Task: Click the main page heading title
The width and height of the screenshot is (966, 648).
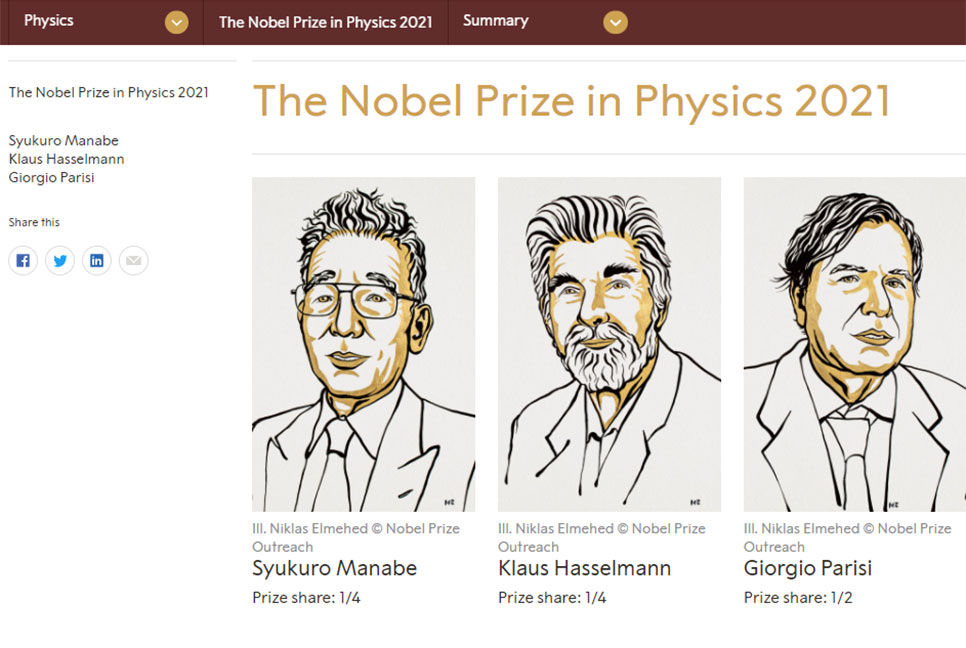Action: [572, 101]
